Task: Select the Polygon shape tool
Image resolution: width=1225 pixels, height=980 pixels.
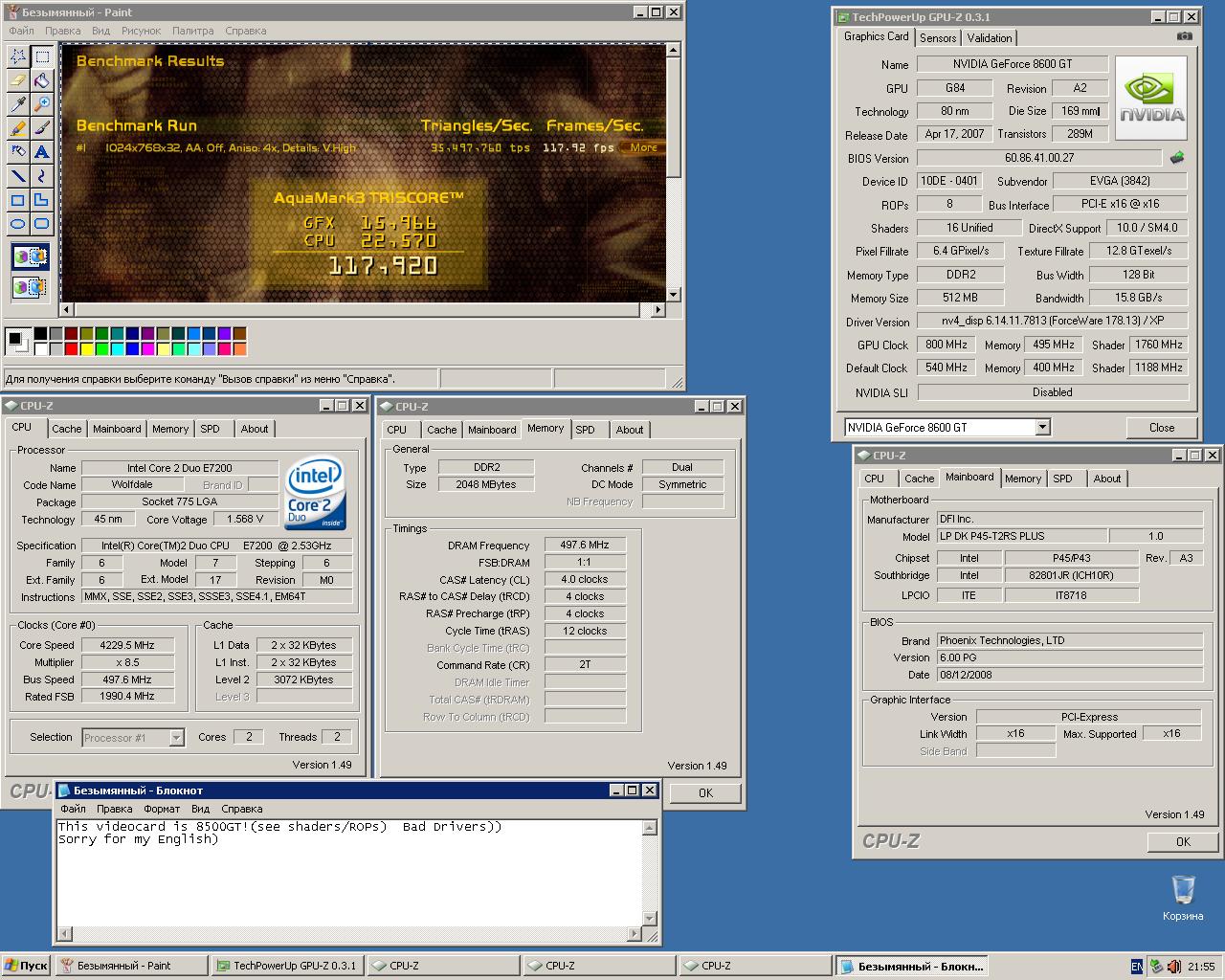Action: click(42, 200)
